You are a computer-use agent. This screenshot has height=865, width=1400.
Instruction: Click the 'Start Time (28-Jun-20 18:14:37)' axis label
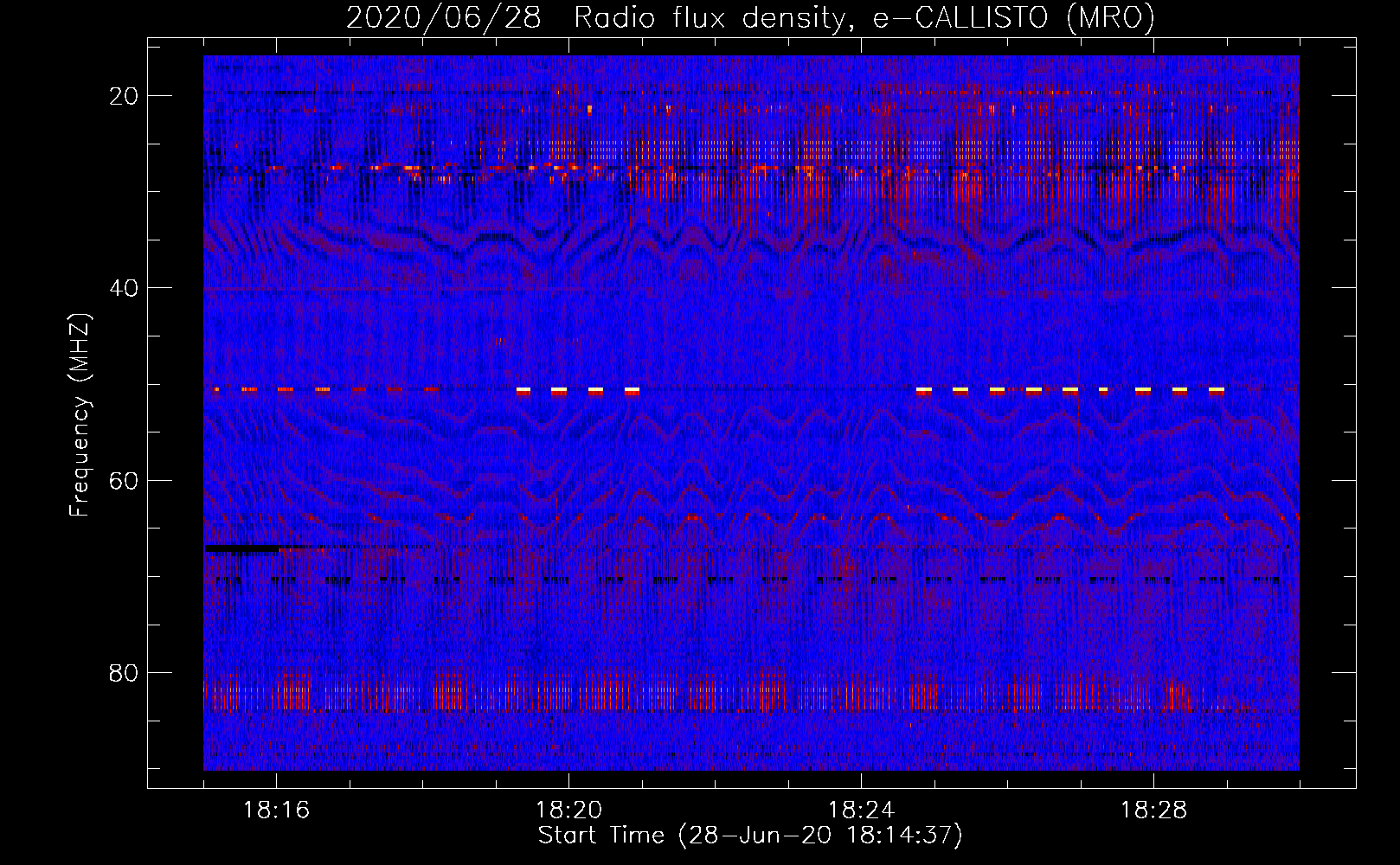[750, 836]
